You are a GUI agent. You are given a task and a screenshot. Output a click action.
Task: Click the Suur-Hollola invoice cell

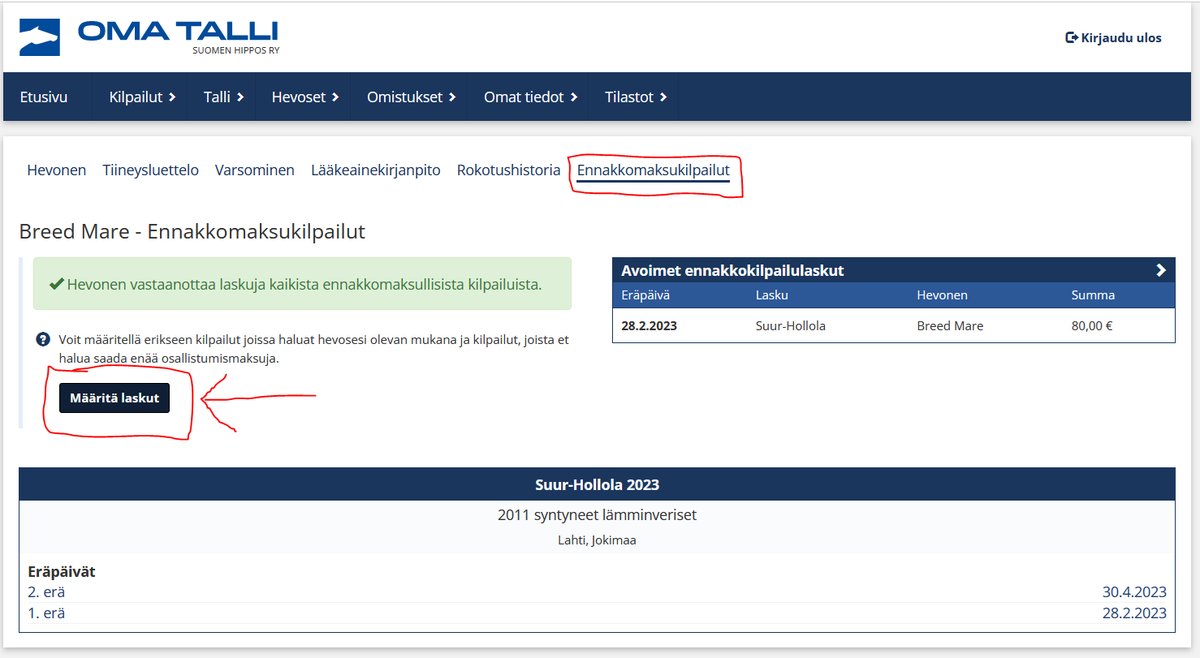tap(790, 326)
